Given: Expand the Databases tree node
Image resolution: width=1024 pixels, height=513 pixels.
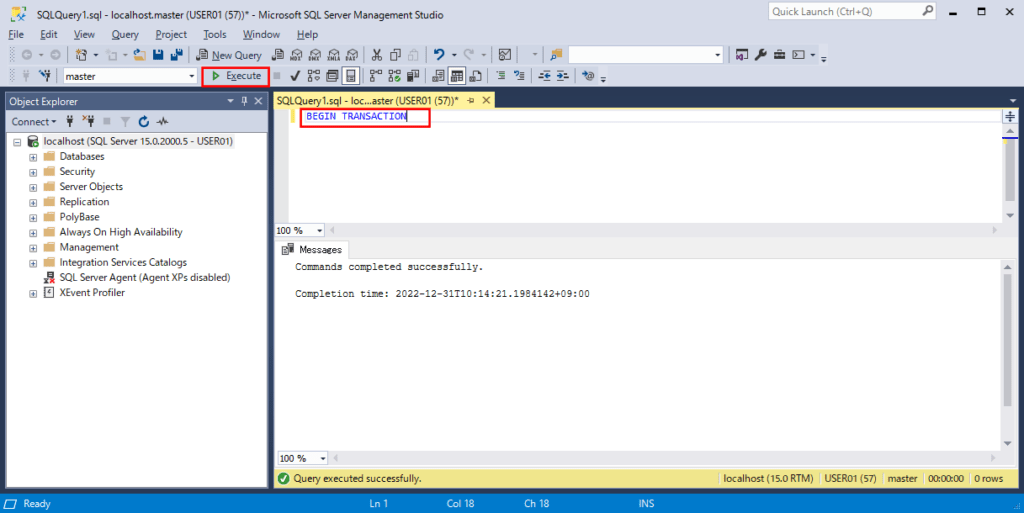Looking at the screenshot, I should click(33, 157).
